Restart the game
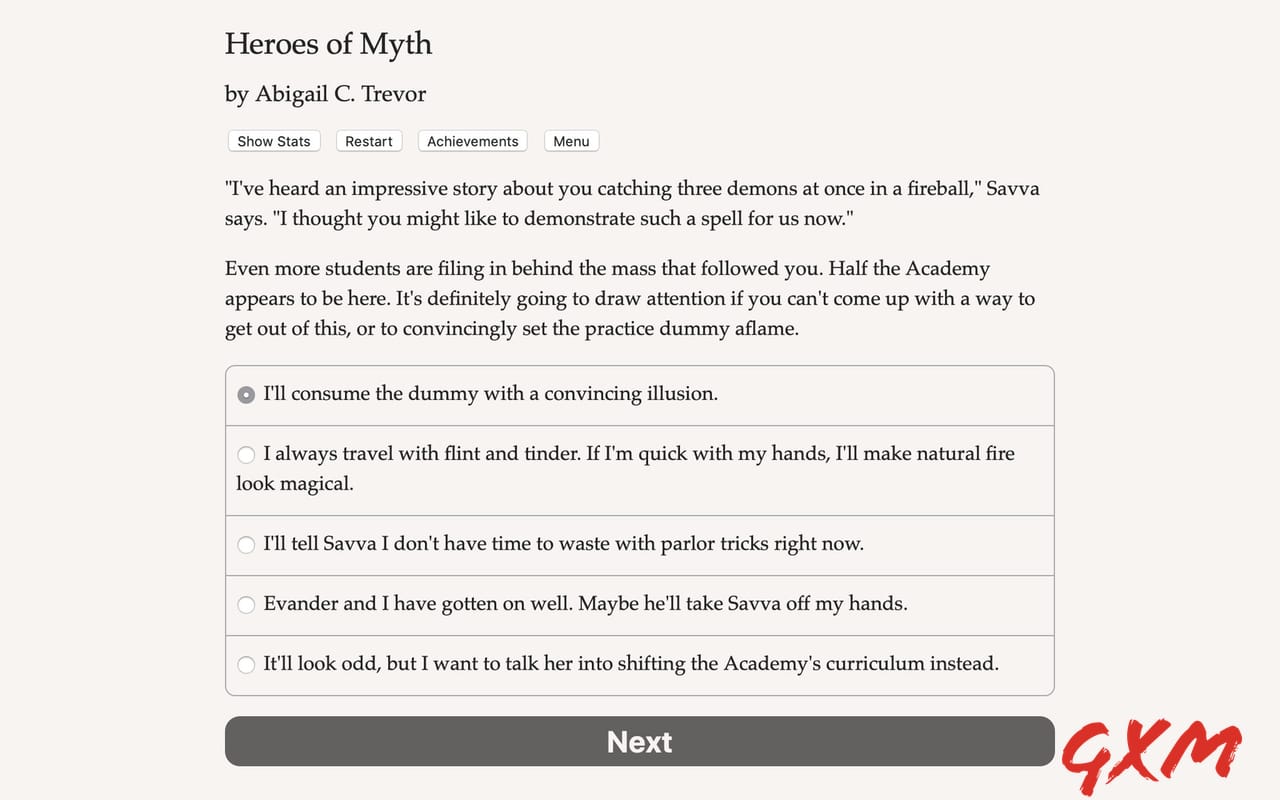Image resolution: width=1280 pixels, height=800 pixels. pyautogui.click(x=369, y=141)
